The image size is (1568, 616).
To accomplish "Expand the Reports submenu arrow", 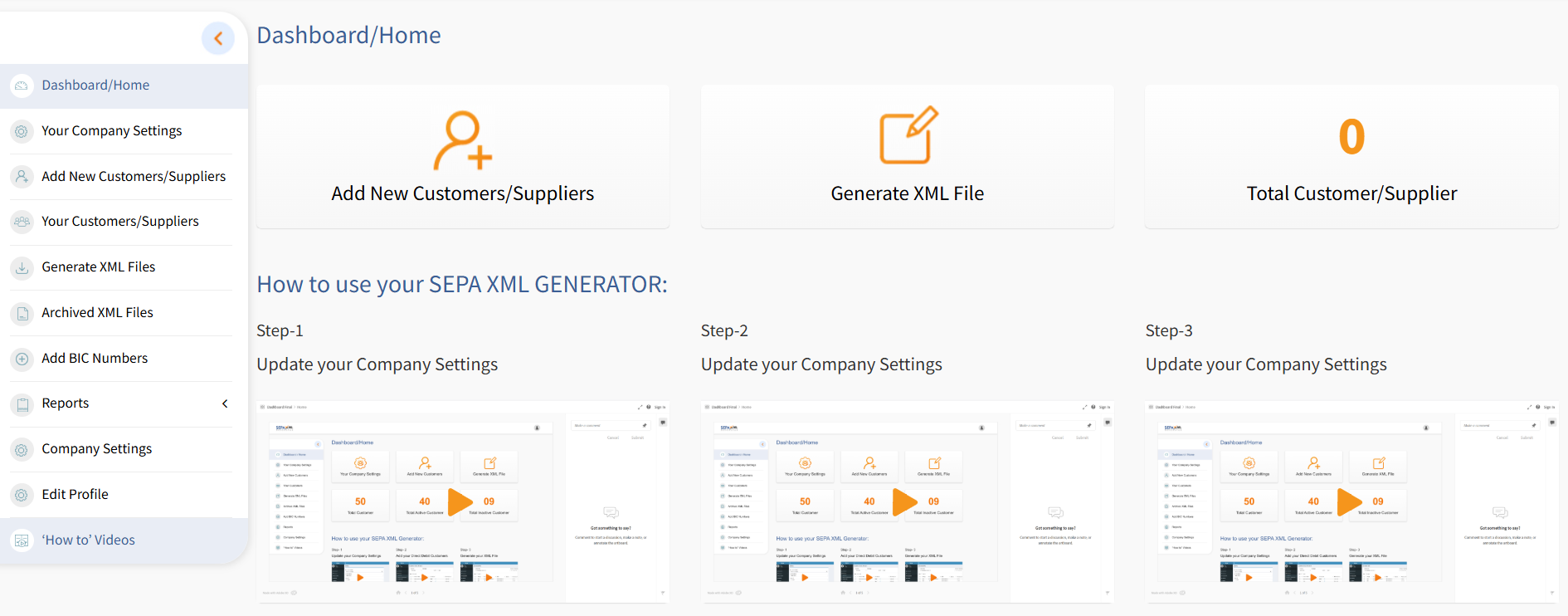I will (x=225, y=403).
